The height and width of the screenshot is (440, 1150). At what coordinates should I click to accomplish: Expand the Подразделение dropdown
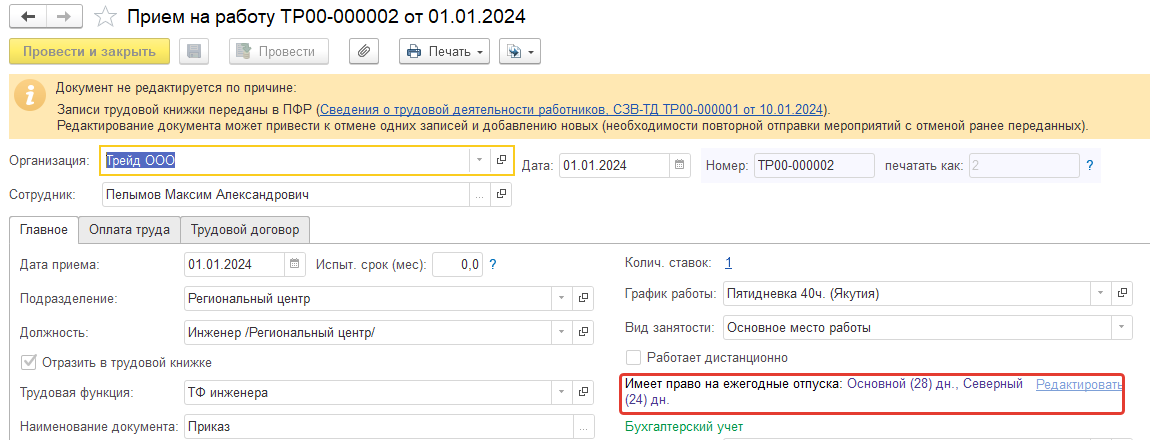[561, 298]
